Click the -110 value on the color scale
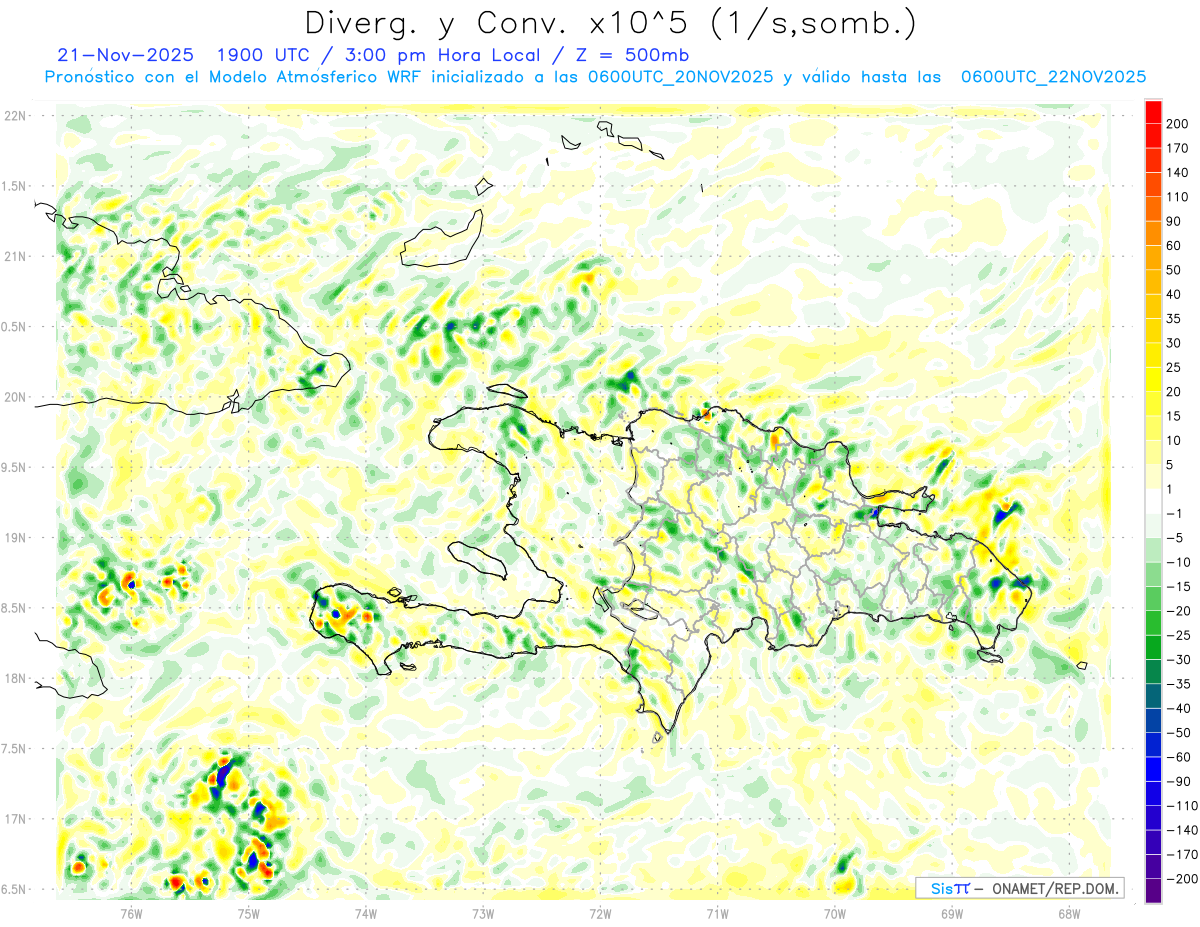This screenshot has width=1200, height=927. (x=1184, y=806)
